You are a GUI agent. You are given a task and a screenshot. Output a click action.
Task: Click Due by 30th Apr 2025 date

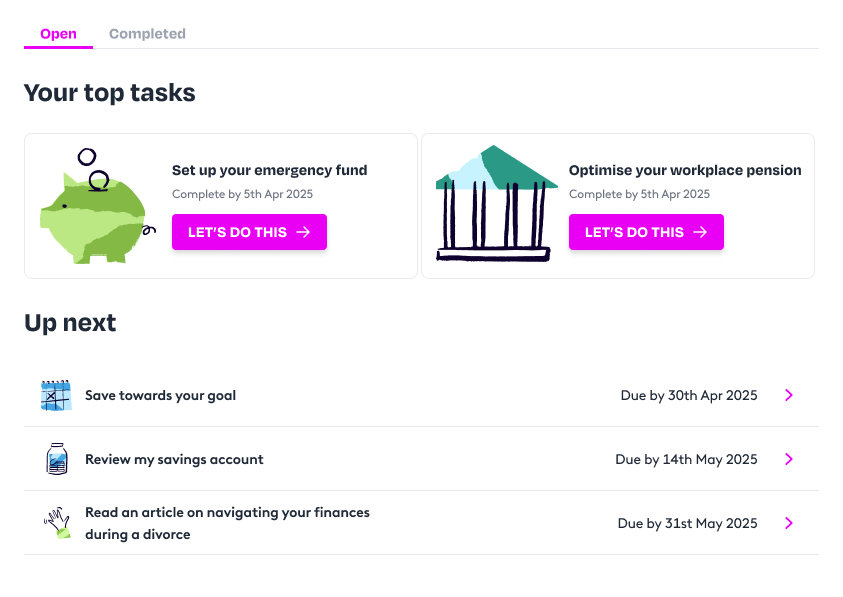689,395
